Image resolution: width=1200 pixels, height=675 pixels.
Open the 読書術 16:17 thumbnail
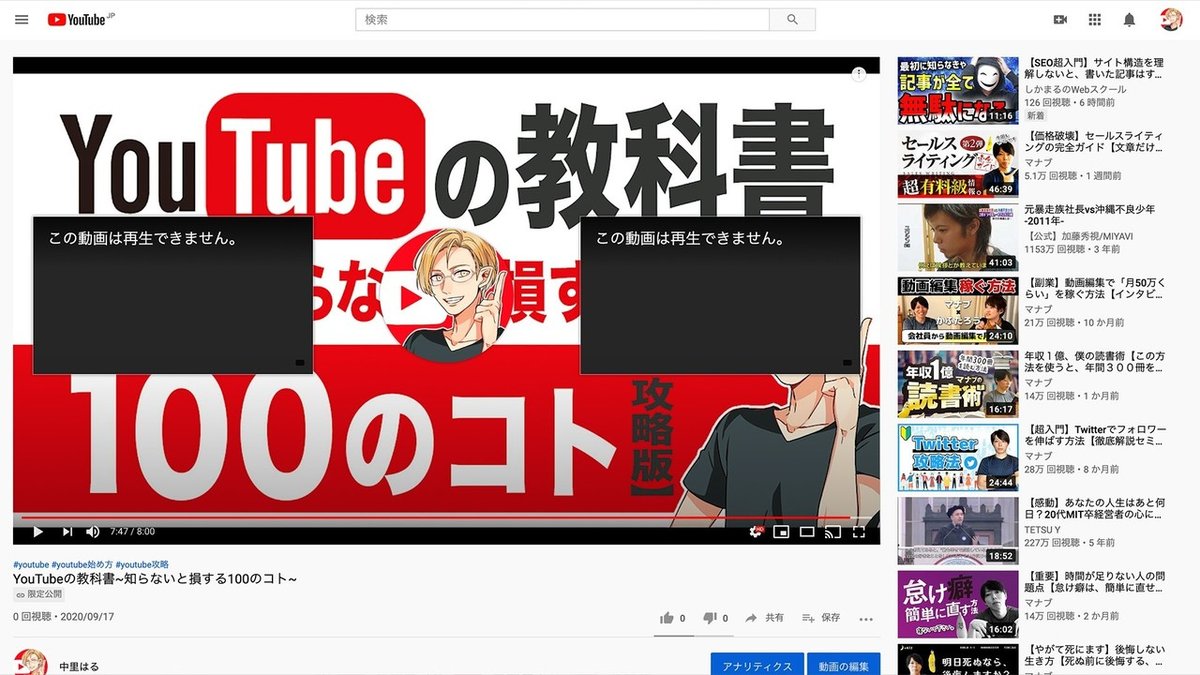coord(957,384)
